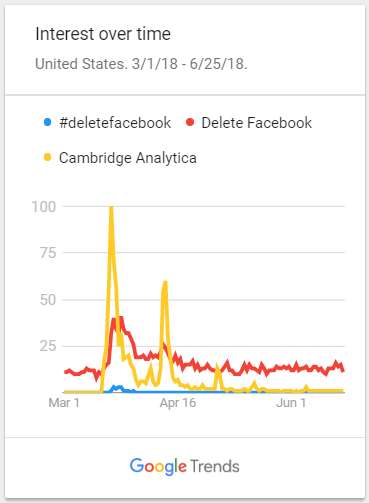Click the 75 y-axis label
The height and width of the screenshot is (503, 369).
tap(48, 253)
